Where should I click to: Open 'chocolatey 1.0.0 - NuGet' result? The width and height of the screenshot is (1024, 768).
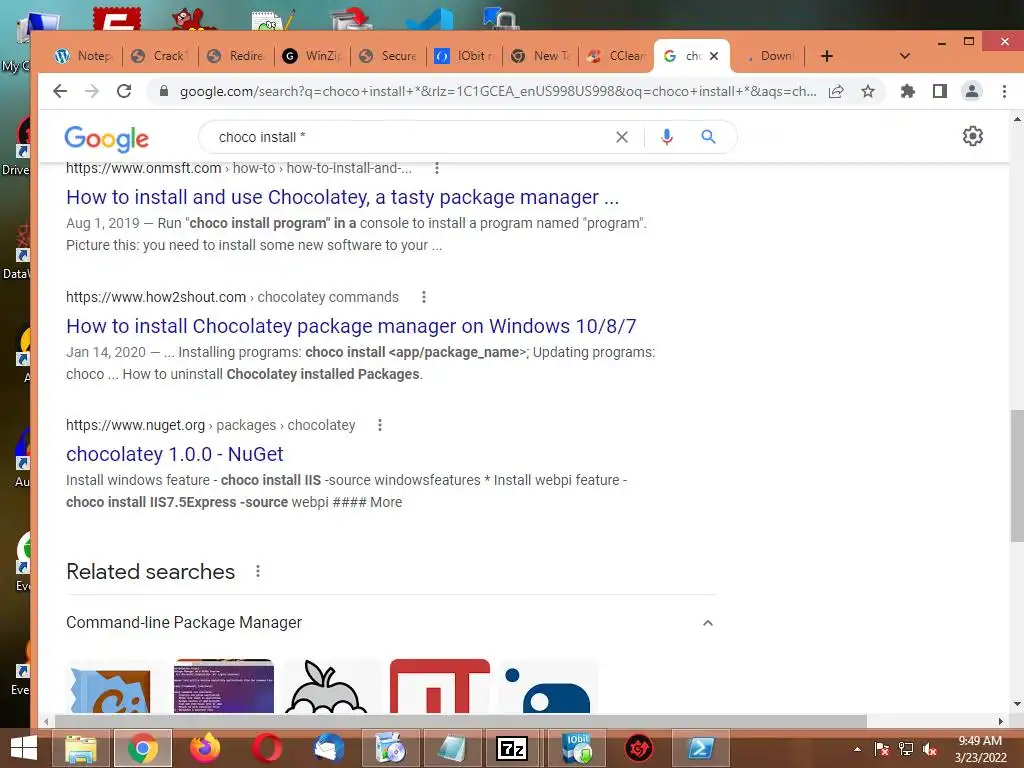(x=174, y=454)
